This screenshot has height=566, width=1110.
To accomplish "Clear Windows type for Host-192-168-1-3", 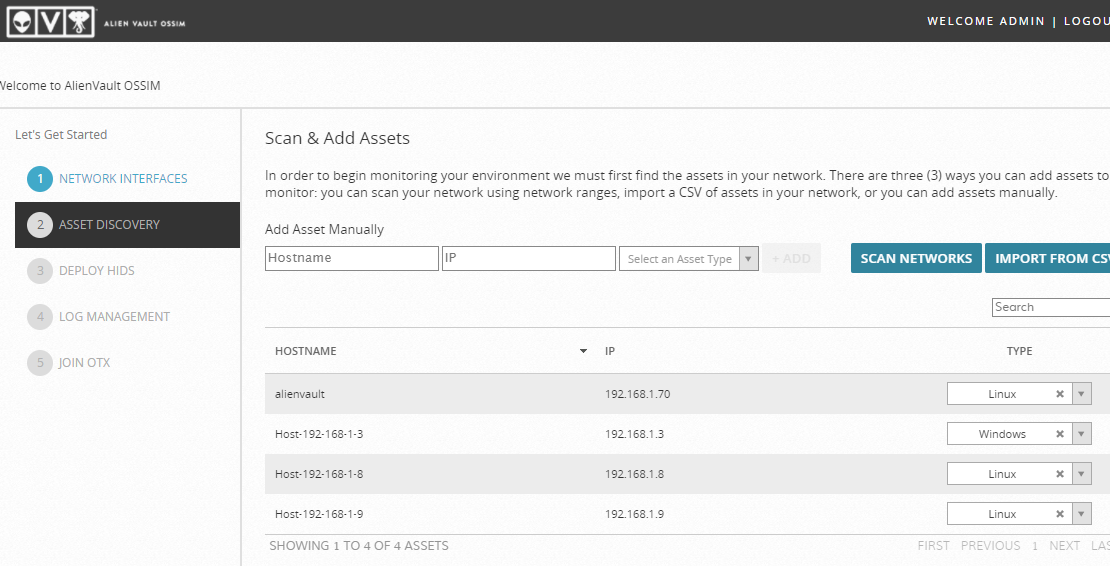I will tap(1060, 434).
